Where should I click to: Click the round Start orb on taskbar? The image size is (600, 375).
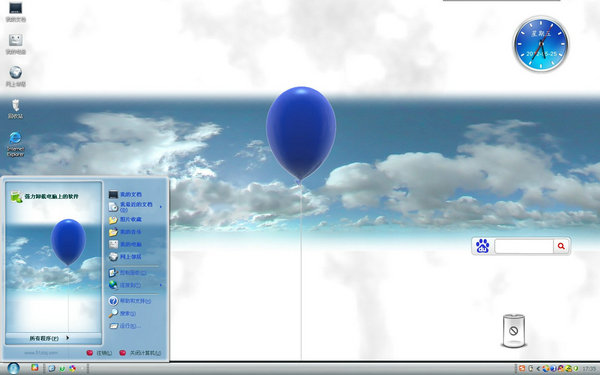[x=13, y=368]
